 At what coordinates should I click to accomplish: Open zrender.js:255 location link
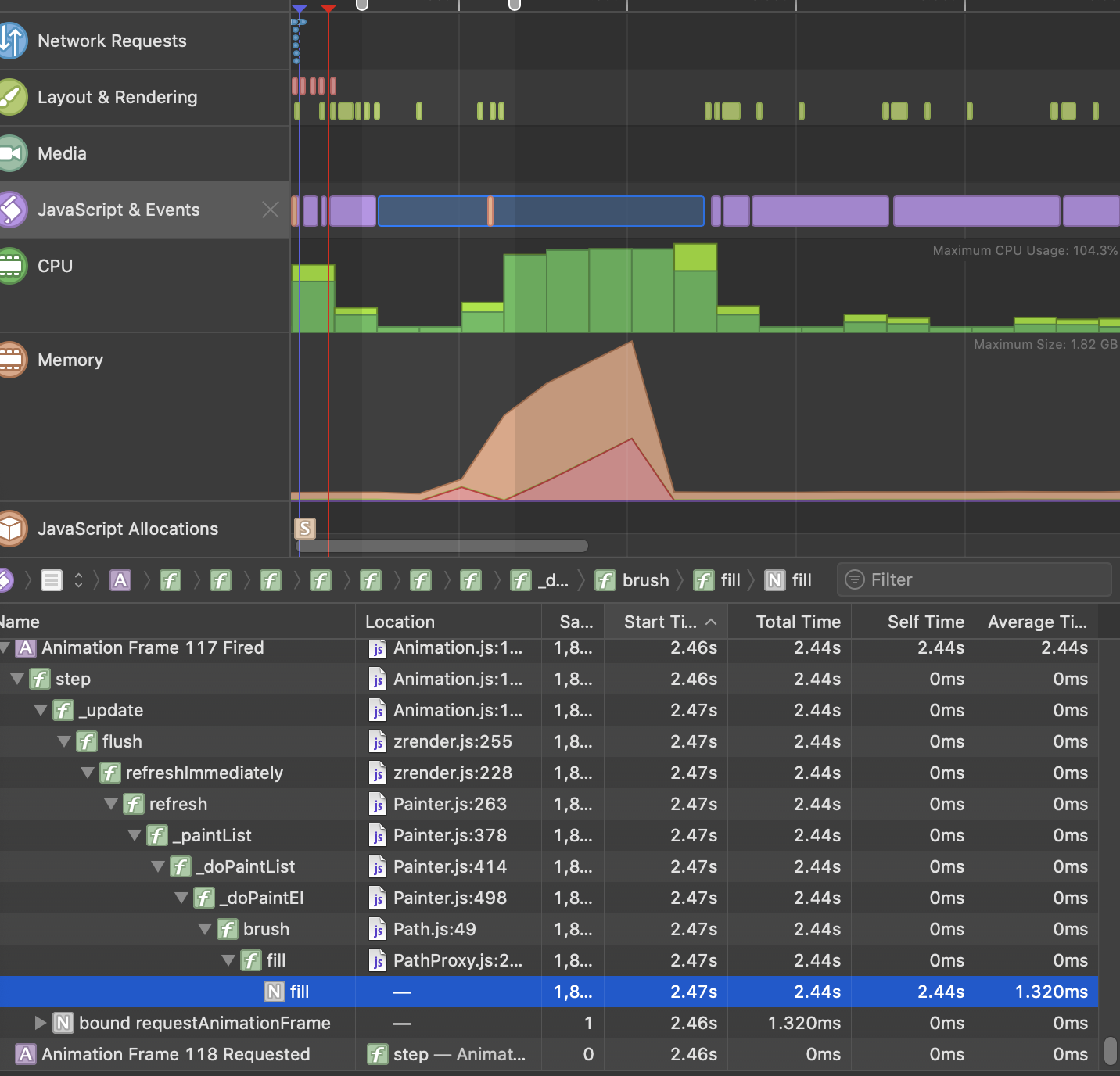pyautogui.click(x=453, y=741)
